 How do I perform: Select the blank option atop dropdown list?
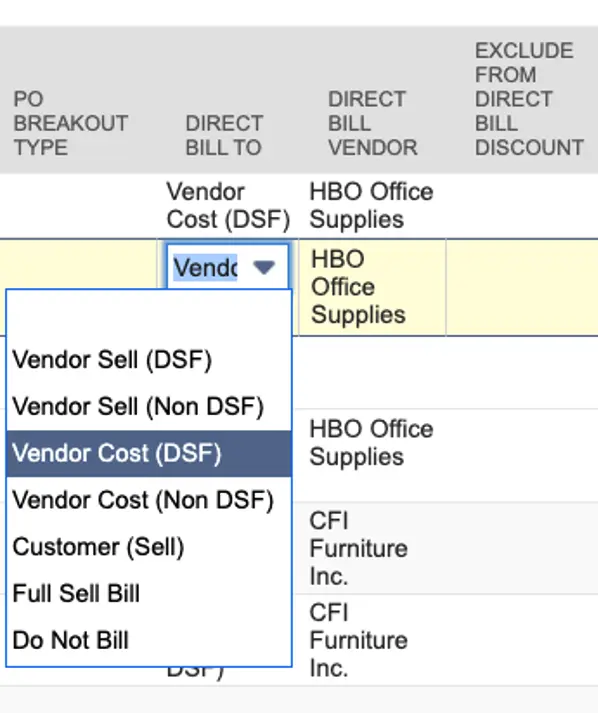tap(149, 313)
